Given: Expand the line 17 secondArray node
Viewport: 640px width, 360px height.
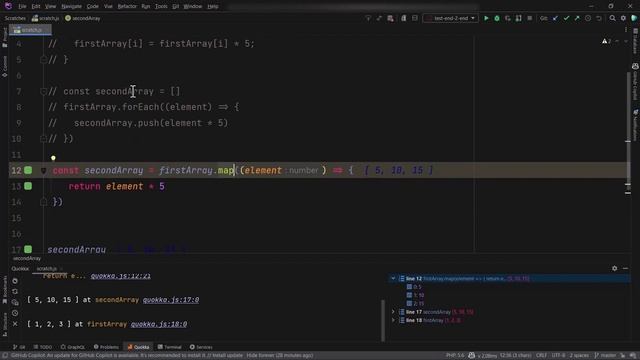Looking at the screenshot, I should click(393, 312).
